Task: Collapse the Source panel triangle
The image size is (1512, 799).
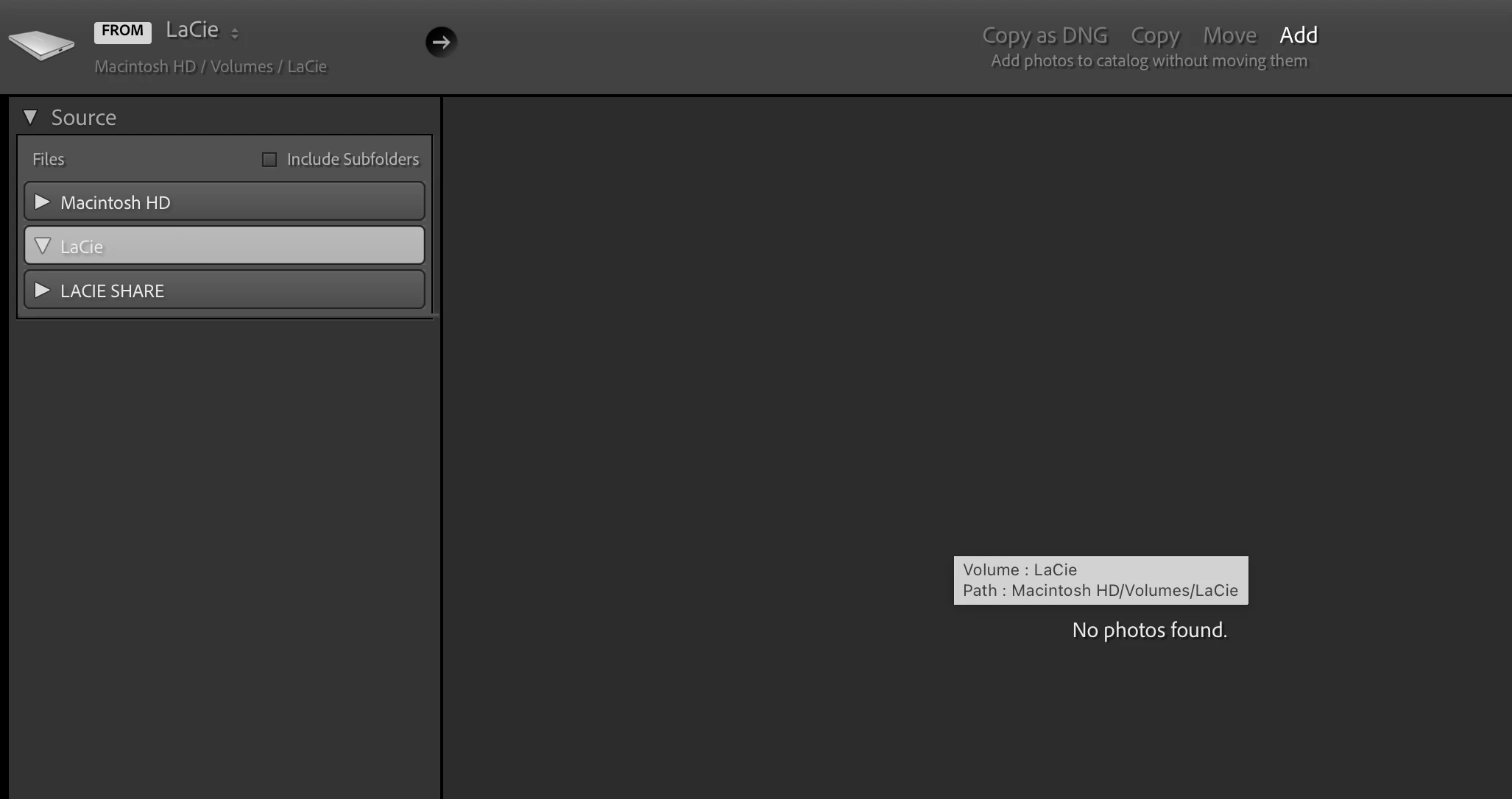Action: click(30, 117)
